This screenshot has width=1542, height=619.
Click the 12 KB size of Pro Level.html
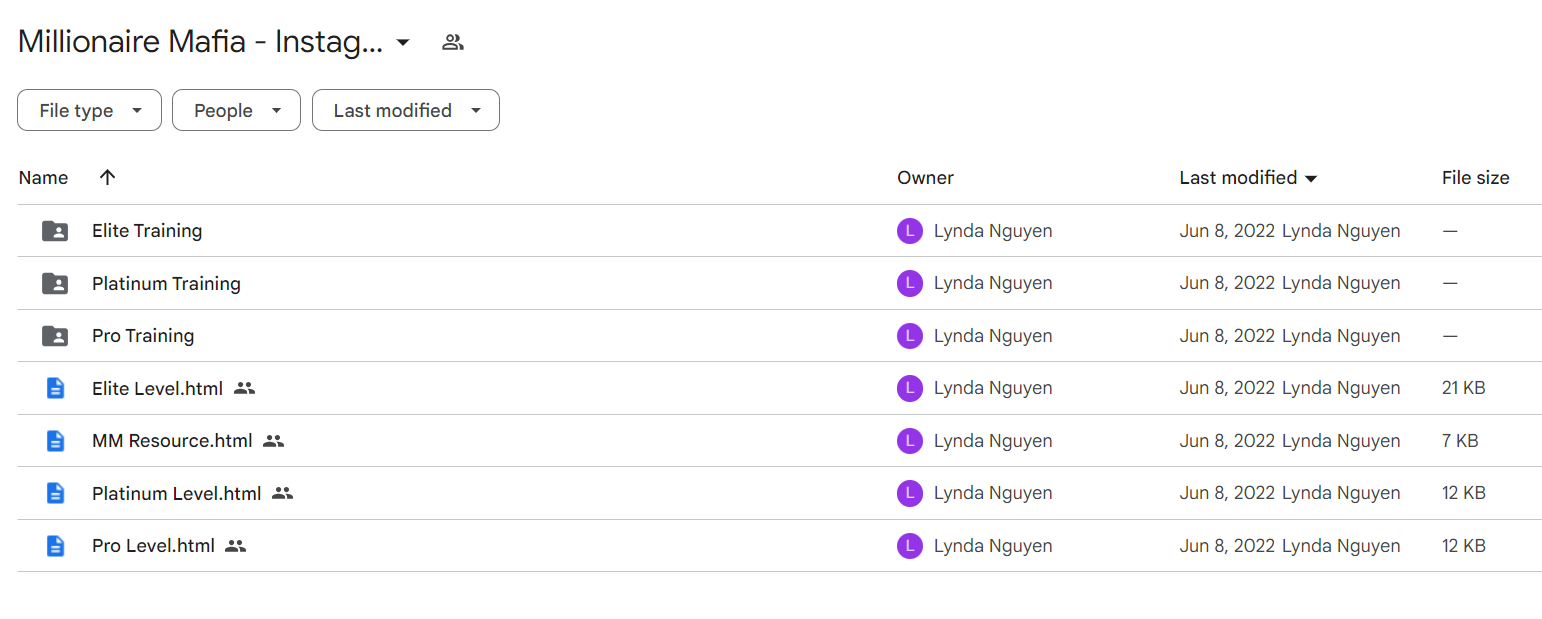pyautogui.click(x=1464, y=546)
